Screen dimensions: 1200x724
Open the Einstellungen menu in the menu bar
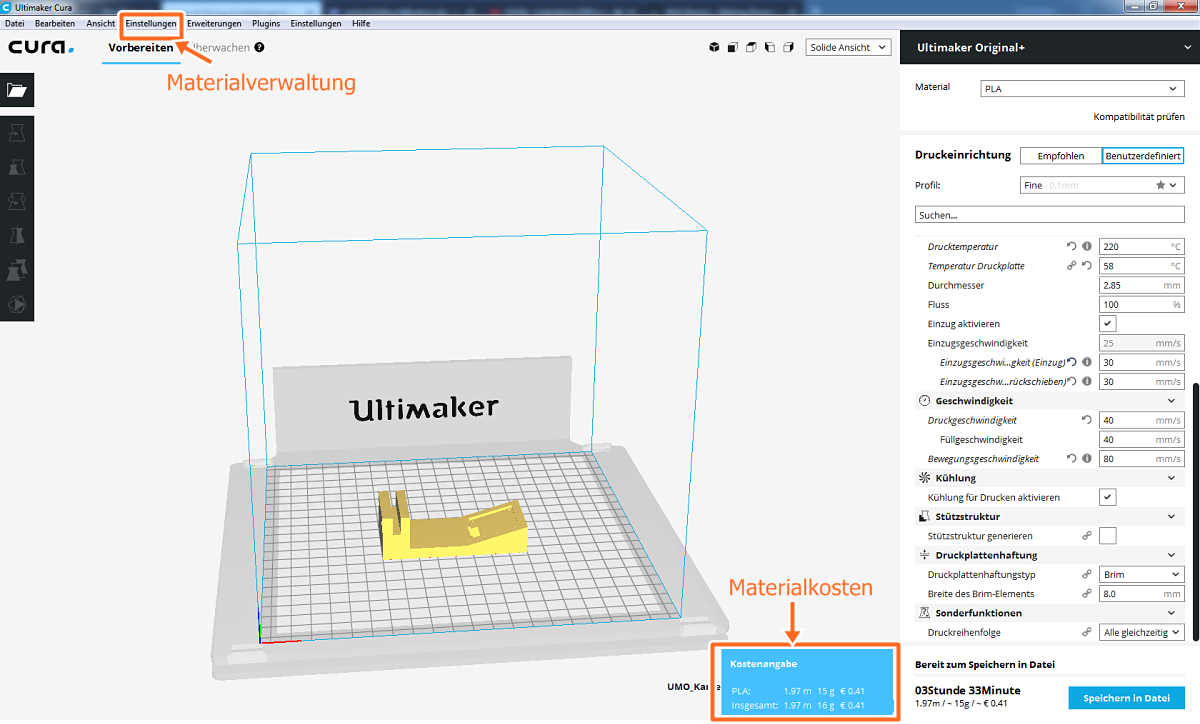[x=150, y=23]
